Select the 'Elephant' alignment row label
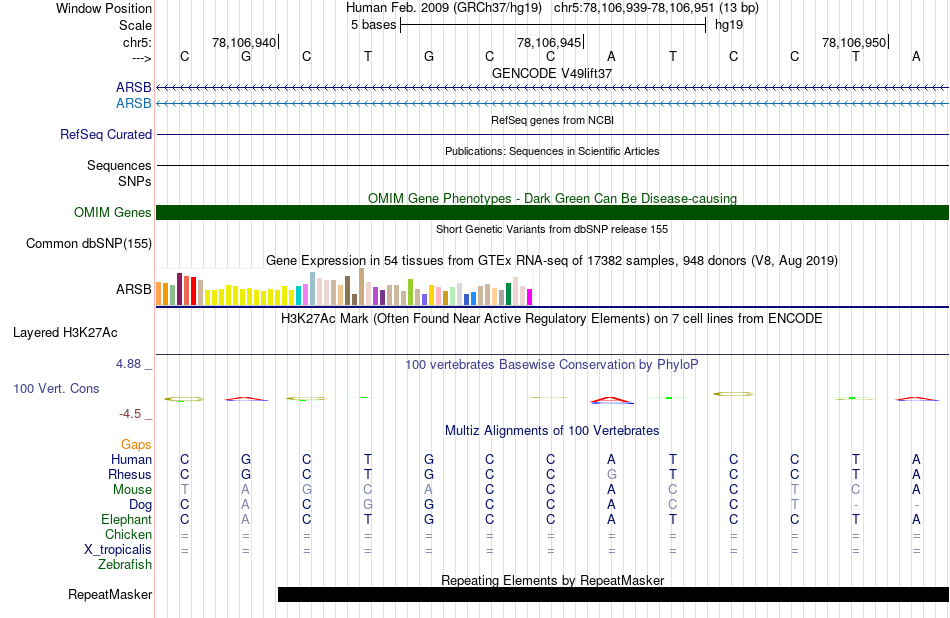 [127, 520]
